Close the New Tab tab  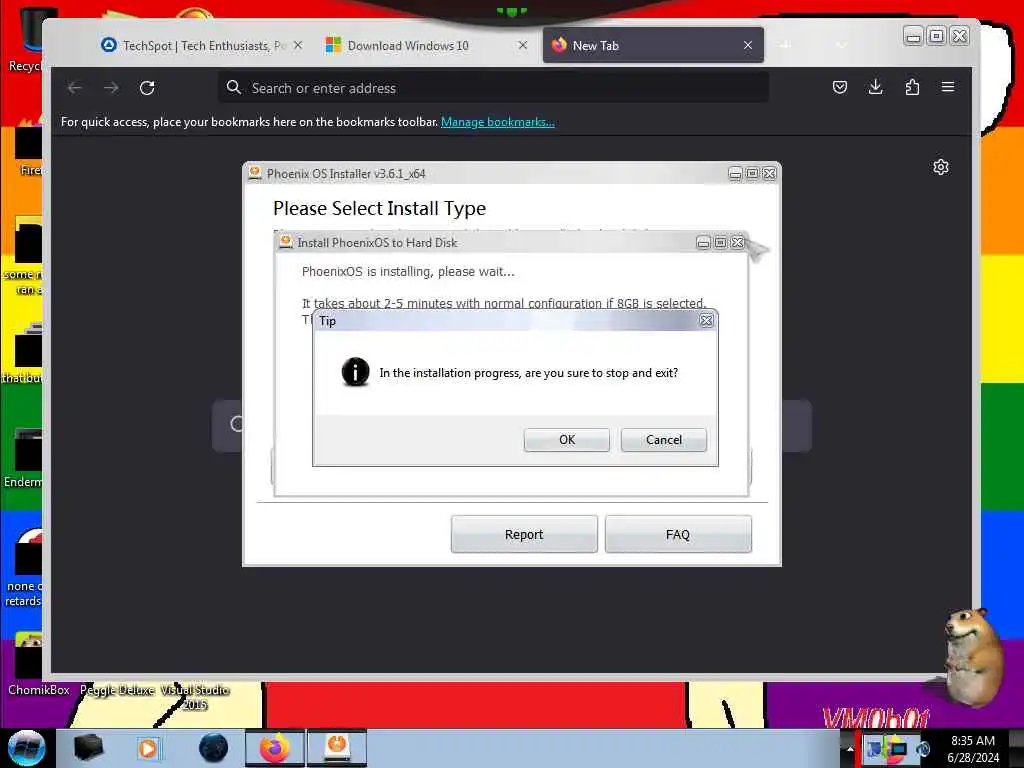[x=748, y=46]
